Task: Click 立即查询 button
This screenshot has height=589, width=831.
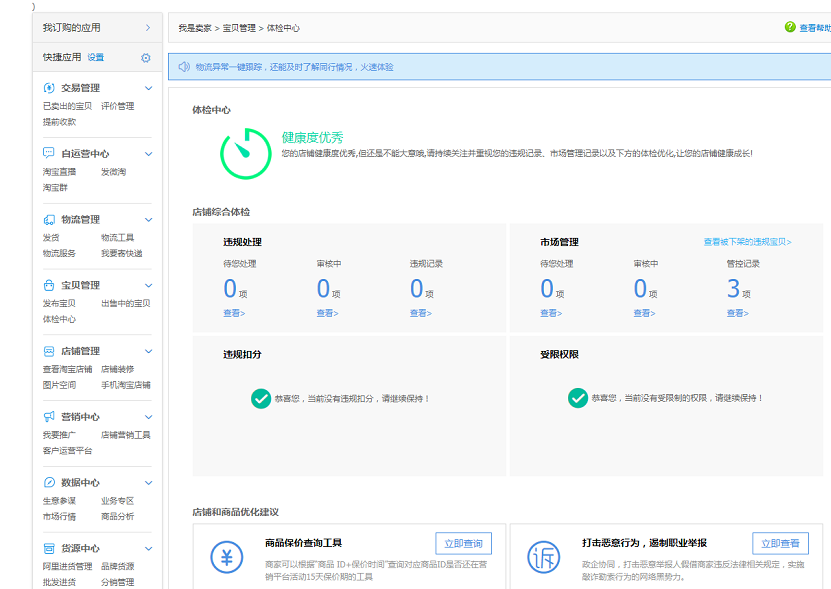Action: coord(463,543)
